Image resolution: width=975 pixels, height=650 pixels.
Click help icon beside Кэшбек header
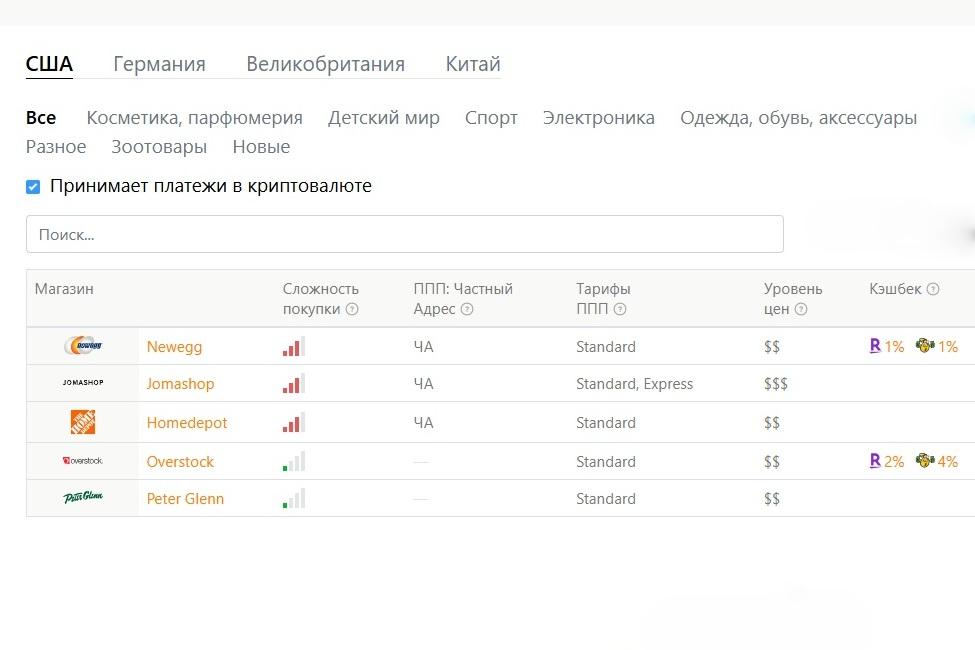click(933, 289)
